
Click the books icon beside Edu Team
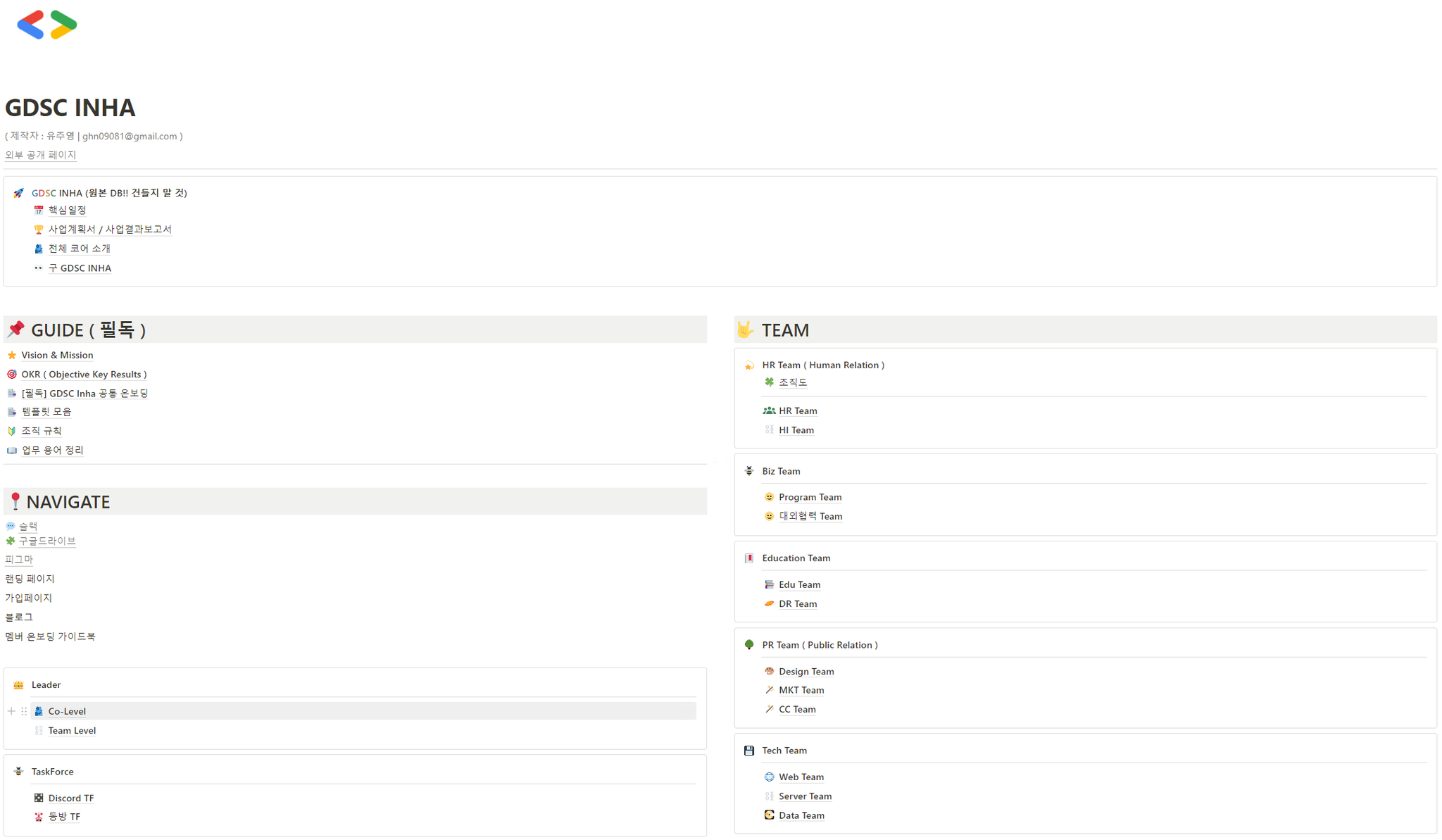click(769, 584)
